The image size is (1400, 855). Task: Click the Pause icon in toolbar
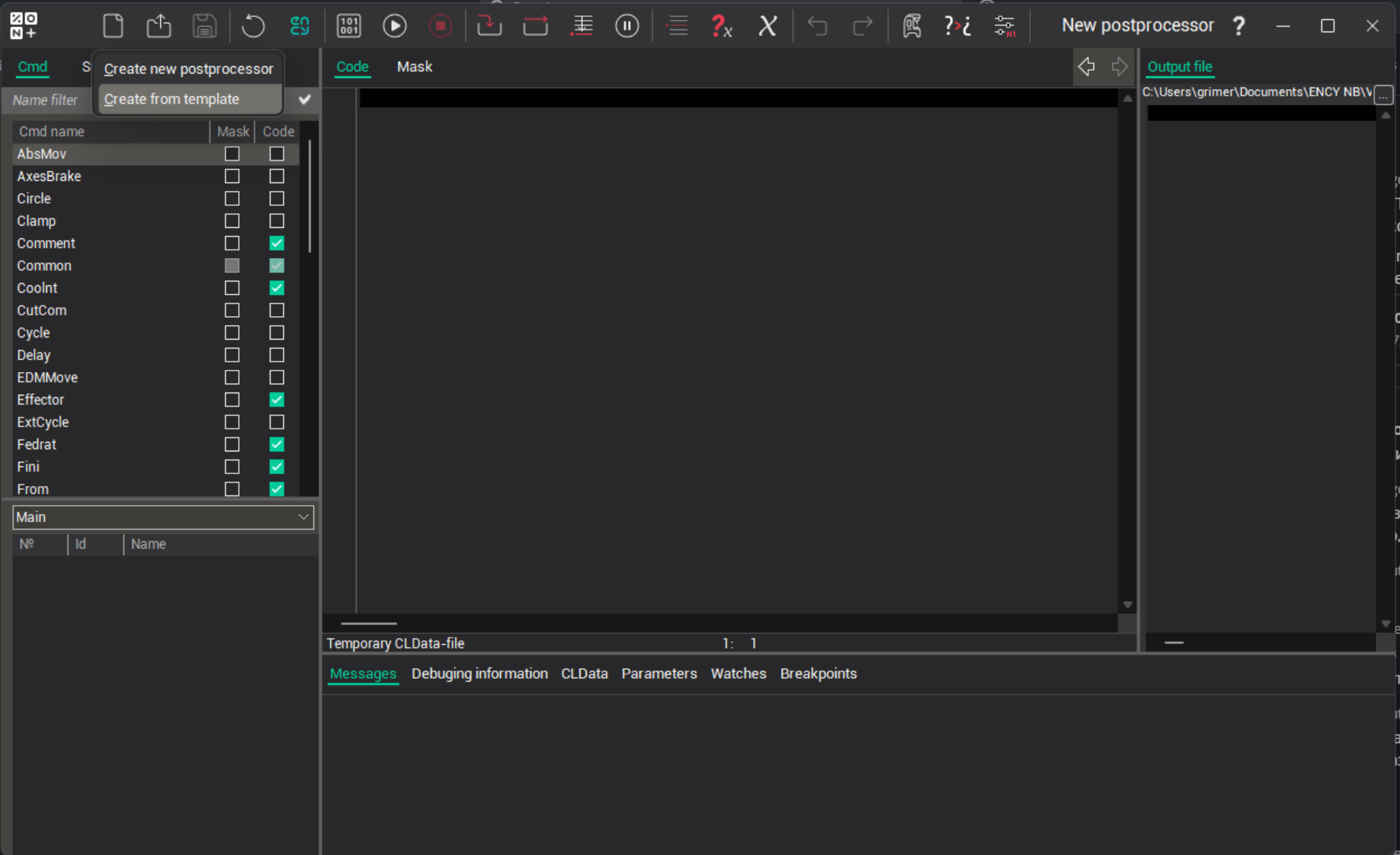[x=626, y=26]
